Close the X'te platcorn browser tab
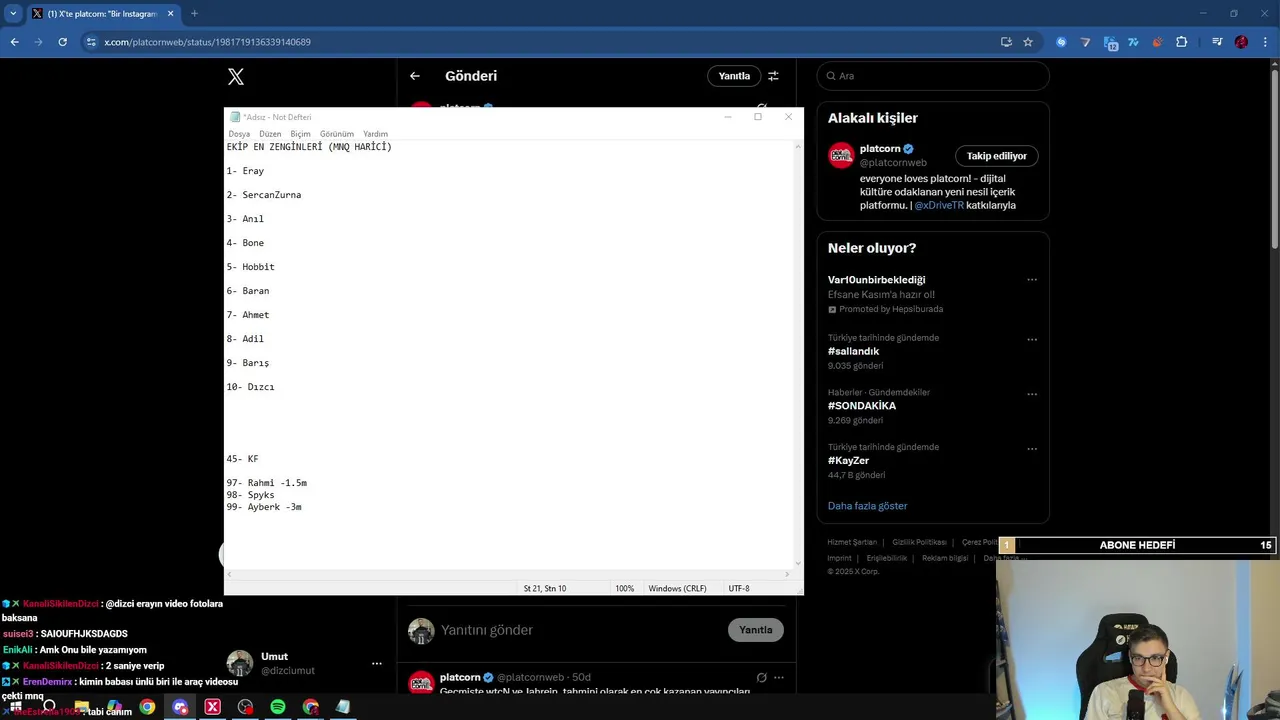1280x720 pixels. point(170,14)
